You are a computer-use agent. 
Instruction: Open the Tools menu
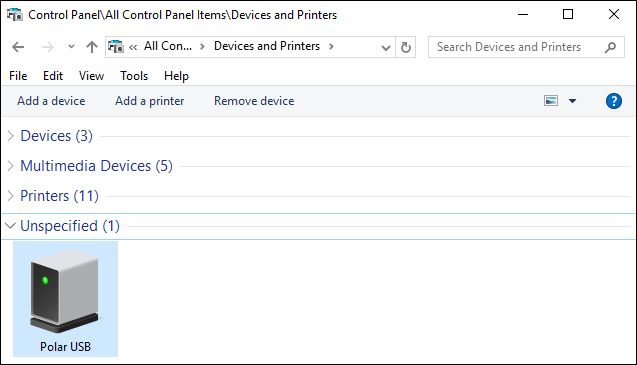(x=134, y=76)
